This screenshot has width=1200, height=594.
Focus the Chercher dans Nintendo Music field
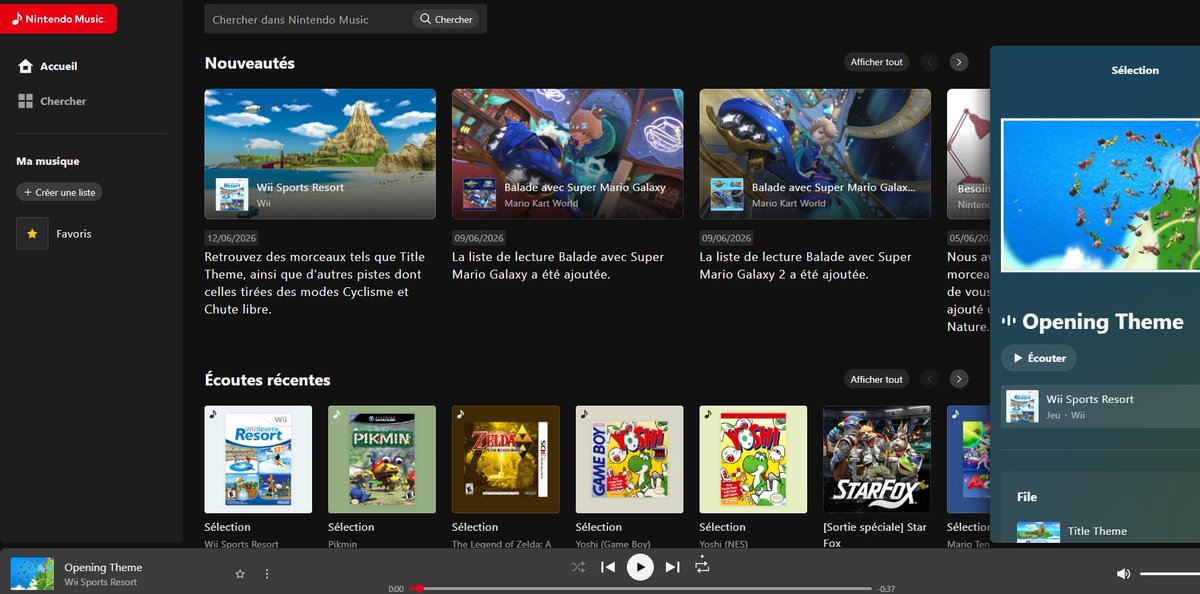coord(308,19)
